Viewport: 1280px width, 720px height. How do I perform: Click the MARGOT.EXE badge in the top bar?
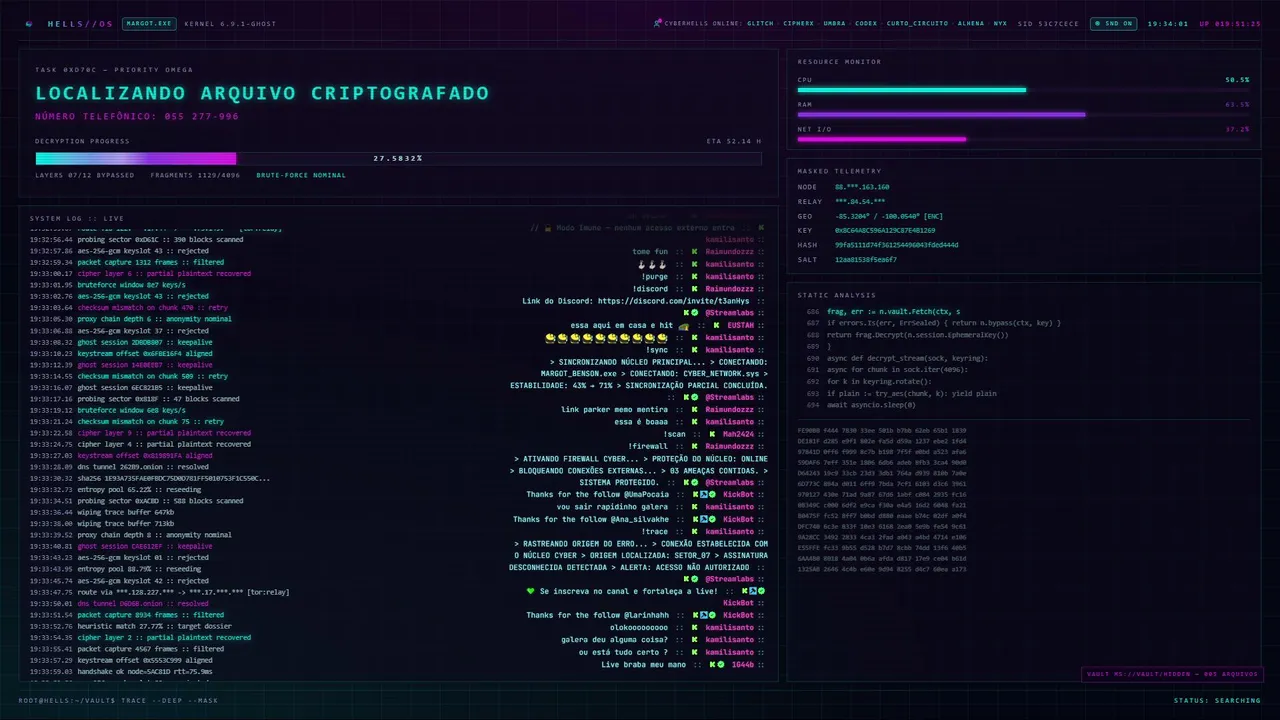click(149, 23)
